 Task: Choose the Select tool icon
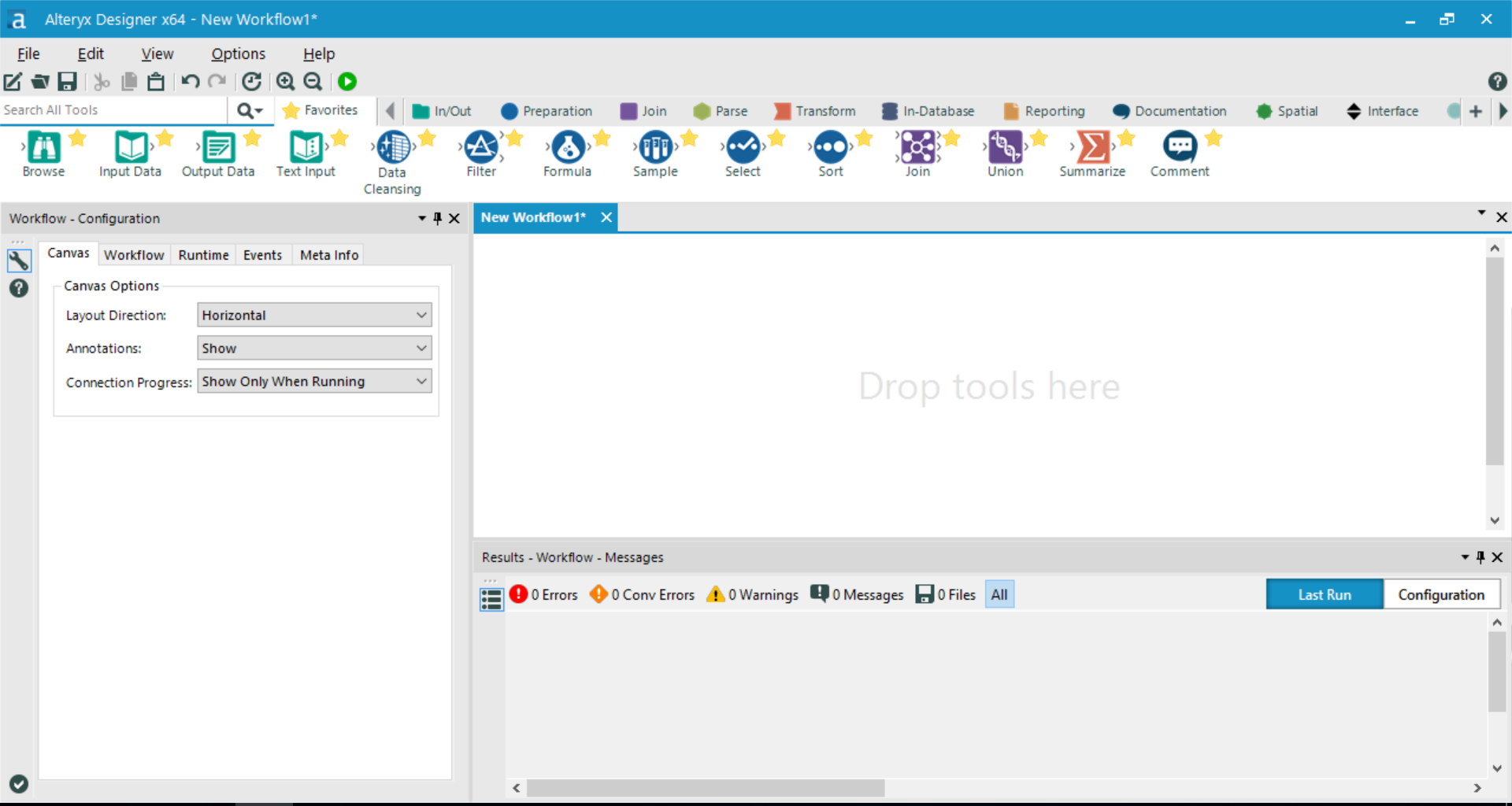(743, 147)
